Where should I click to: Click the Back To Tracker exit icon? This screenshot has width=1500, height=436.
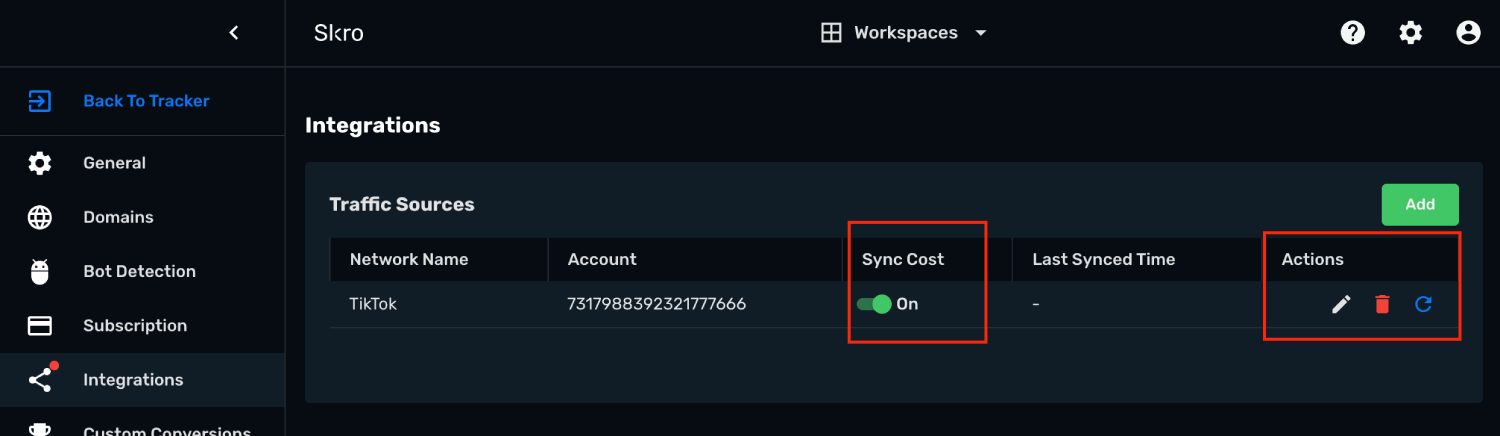[x=40, y=101]
